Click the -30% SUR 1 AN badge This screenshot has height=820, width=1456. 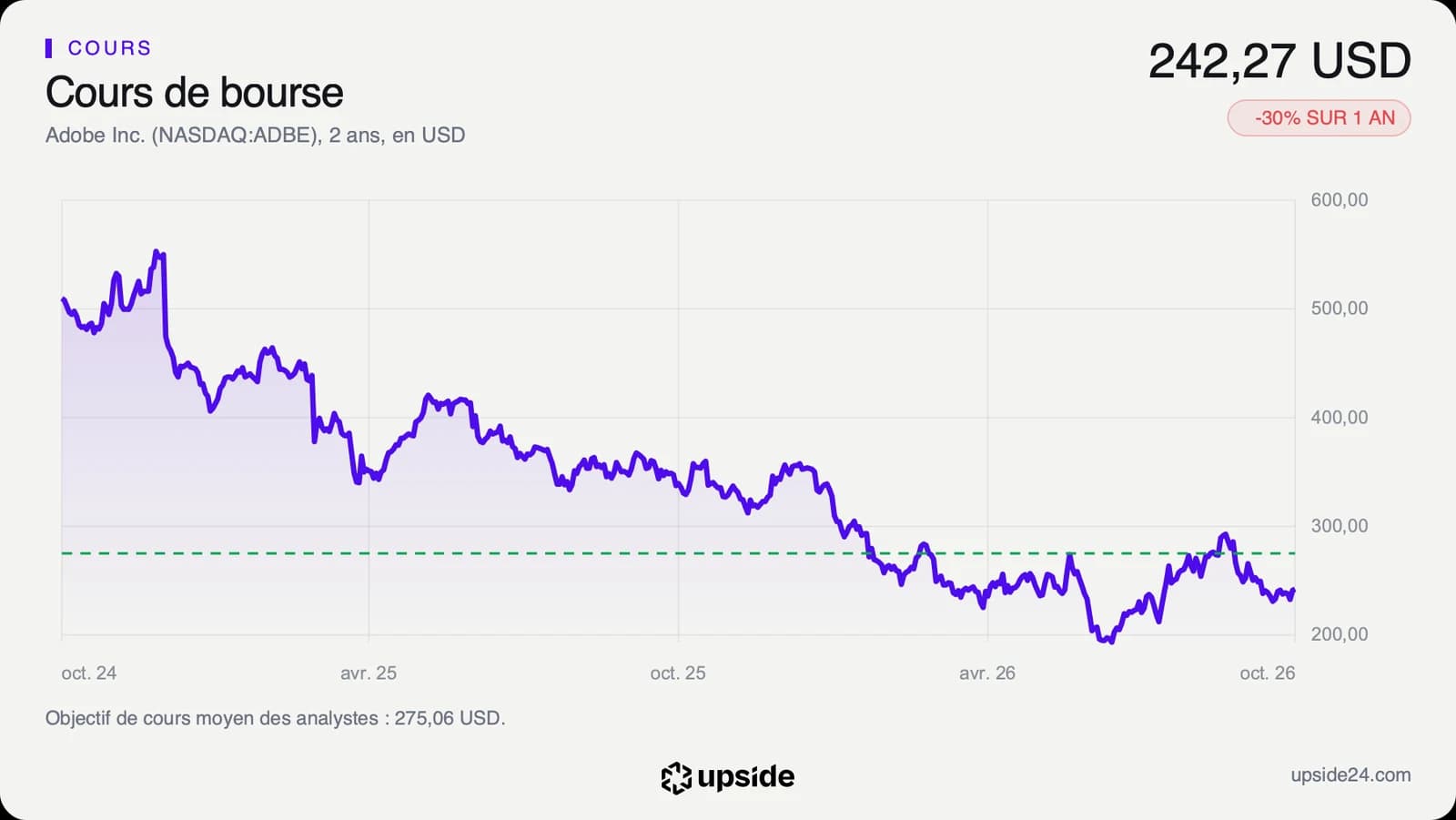click(x=1319, y=118)
